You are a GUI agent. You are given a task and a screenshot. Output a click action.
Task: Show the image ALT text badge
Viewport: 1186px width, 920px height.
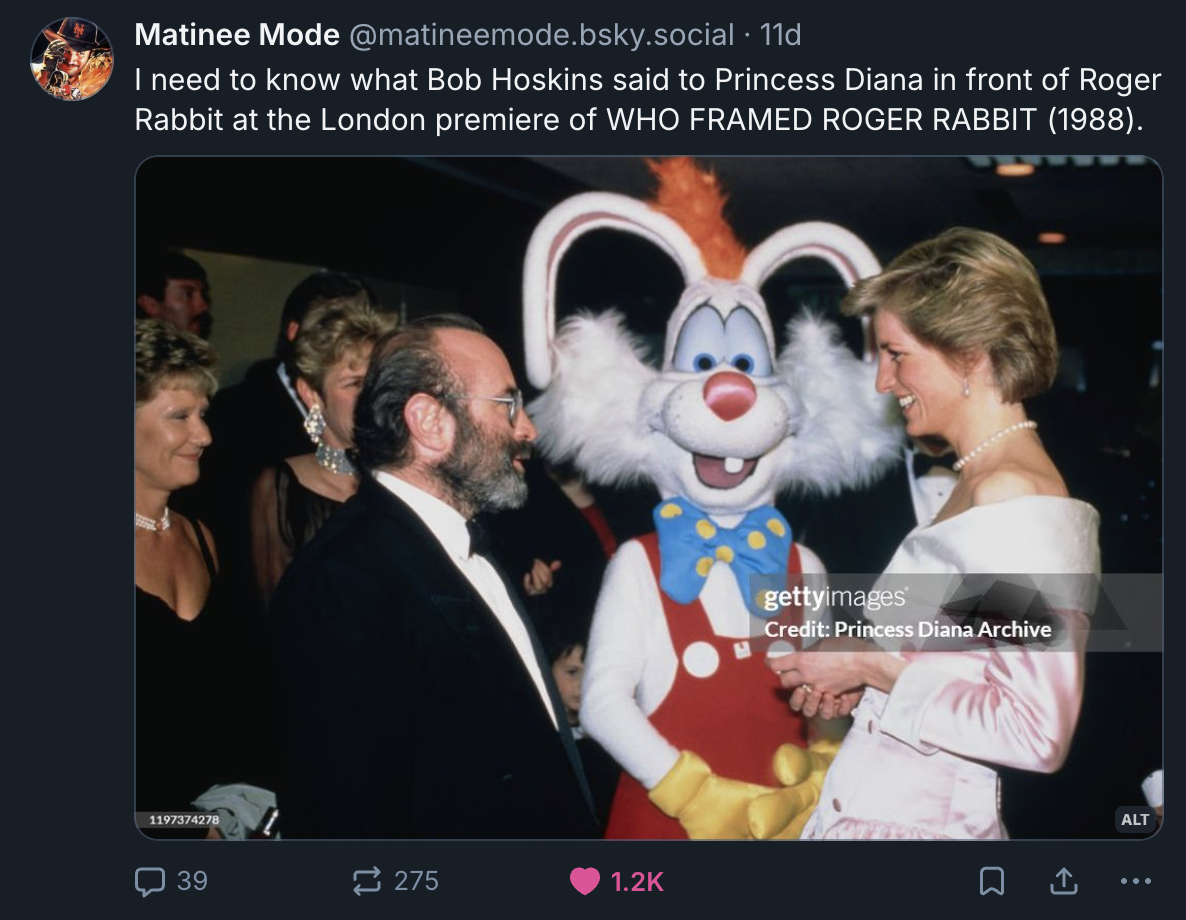pos(1135,819)
